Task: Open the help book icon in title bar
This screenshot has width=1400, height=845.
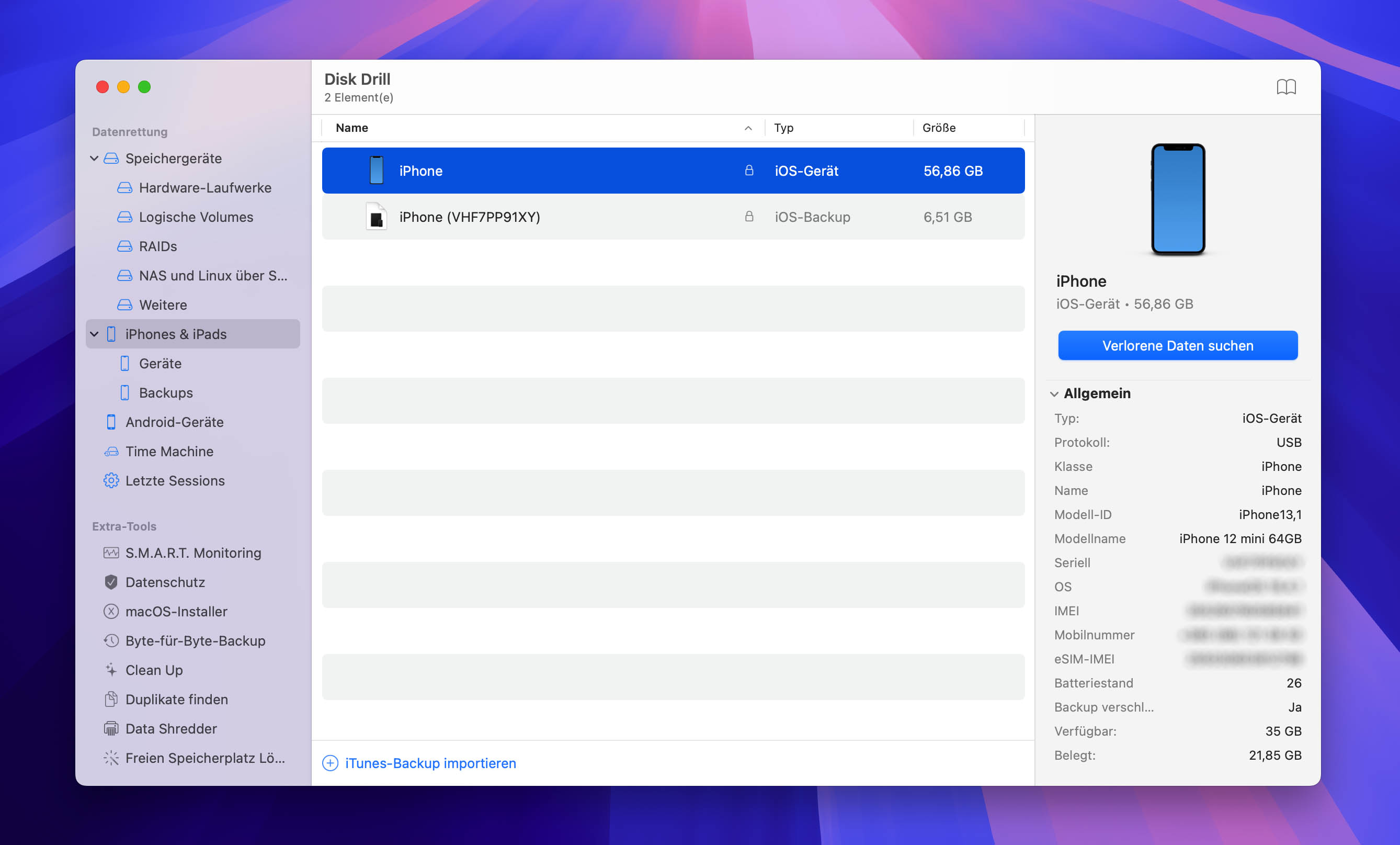Action: pyautogui.click(x=1286, y=87)
